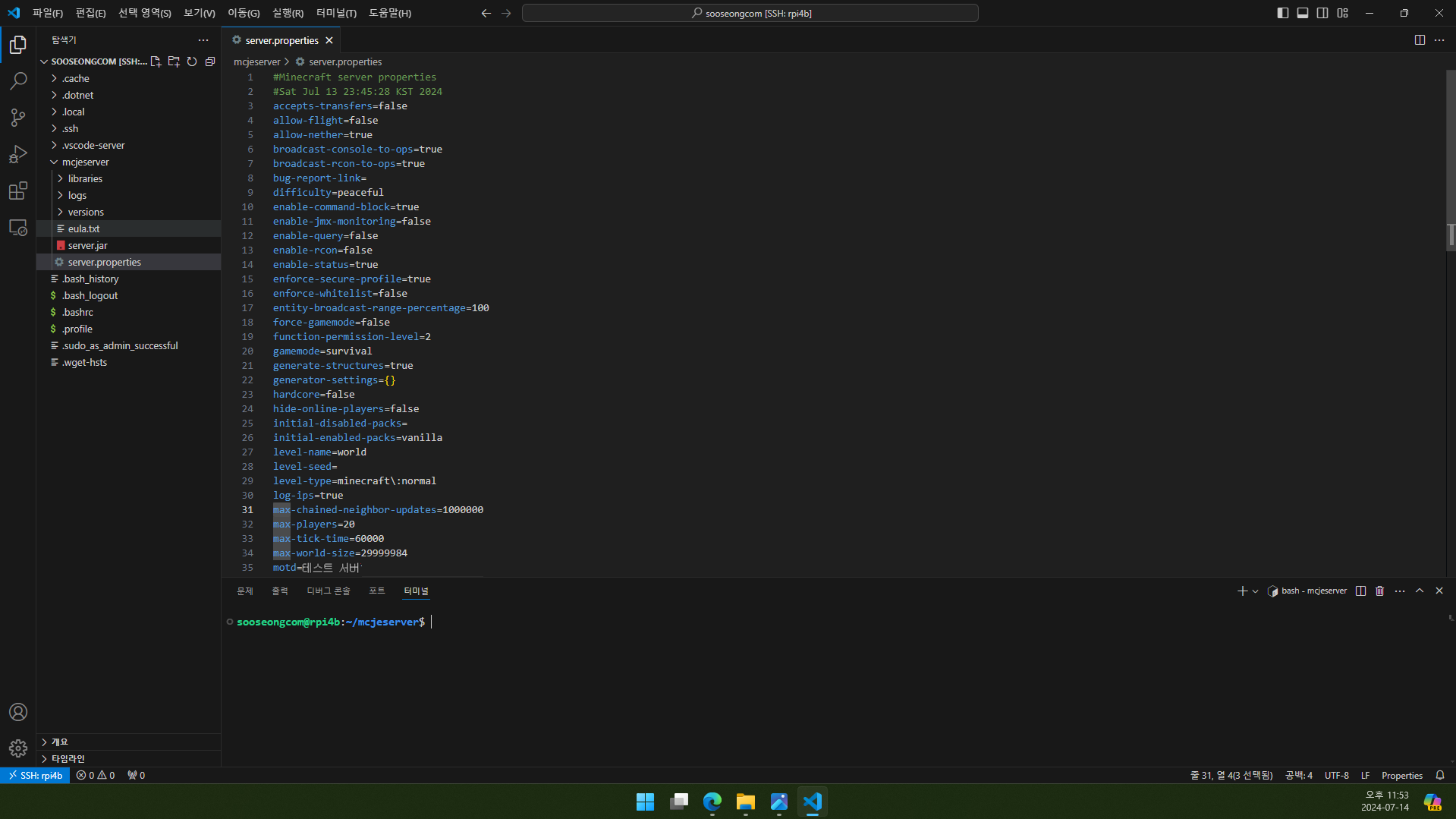This screenshot has height=819, width=1456.
Task: Open server.jar file
Action: pyautogui.click(x=128, y=245)
